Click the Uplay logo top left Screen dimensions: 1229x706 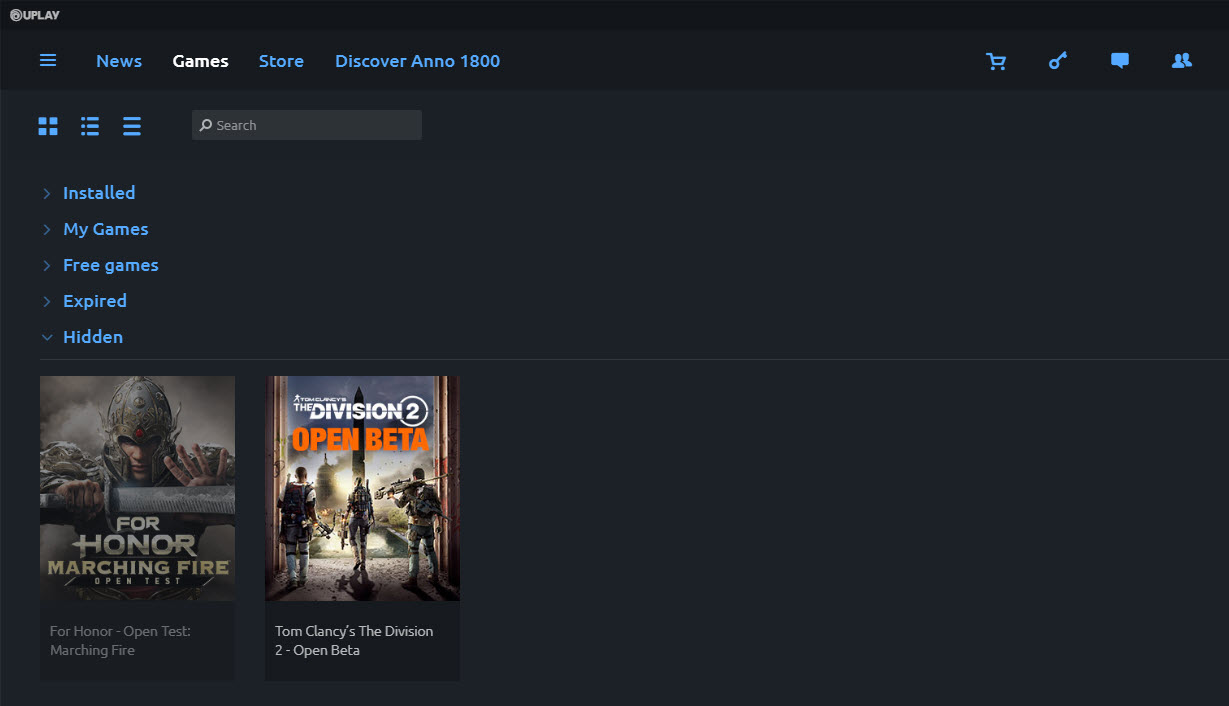(x=35, y=14)
